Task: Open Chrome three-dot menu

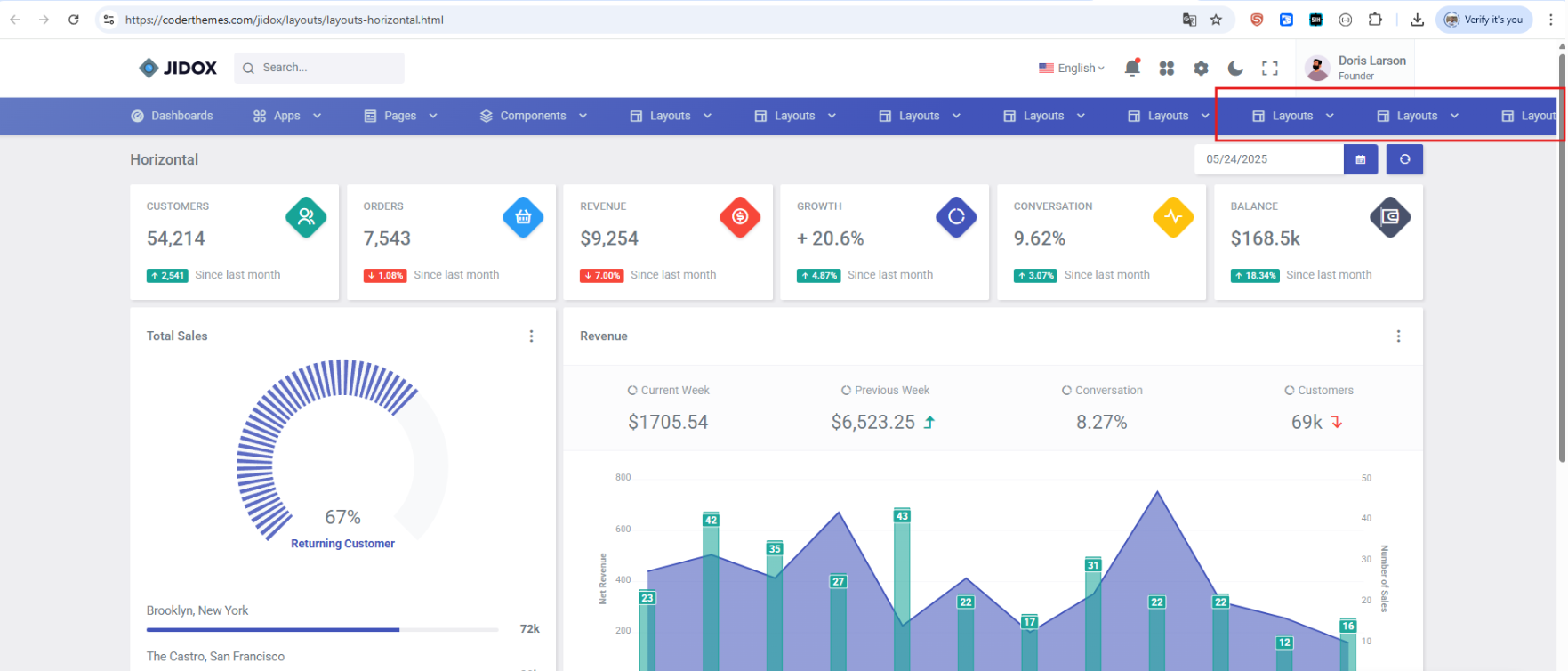Action: pos(1551,20)
